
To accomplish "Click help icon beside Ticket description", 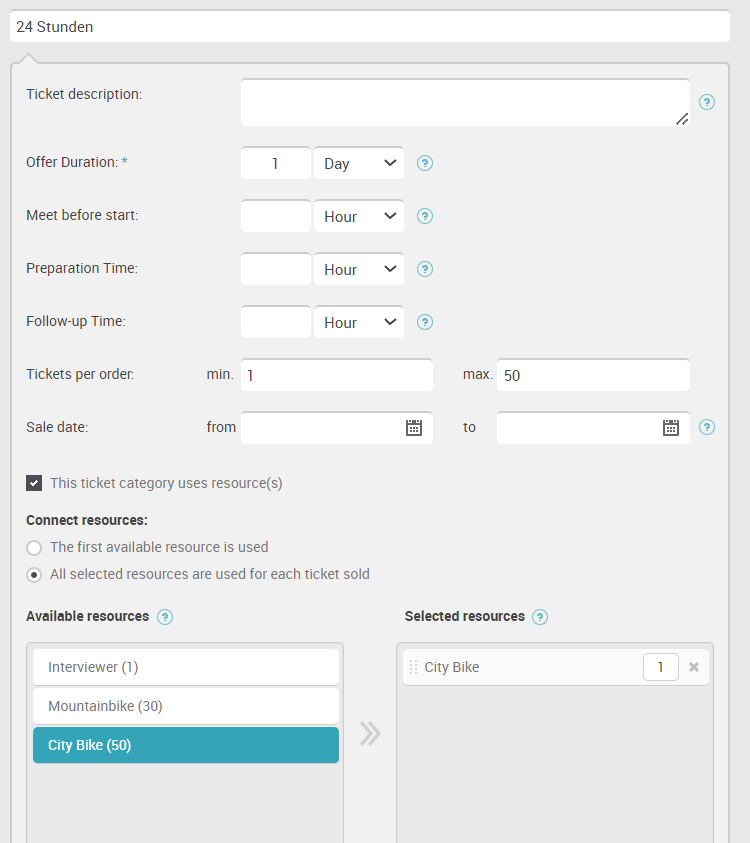I will coord(706,102).
